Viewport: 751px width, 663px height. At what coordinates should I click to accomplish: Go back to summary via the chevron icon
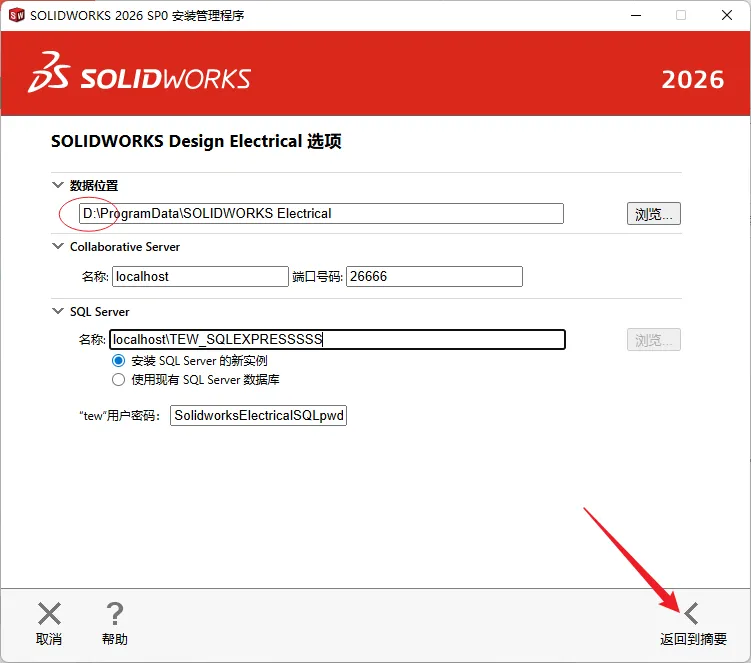(691, 614)
